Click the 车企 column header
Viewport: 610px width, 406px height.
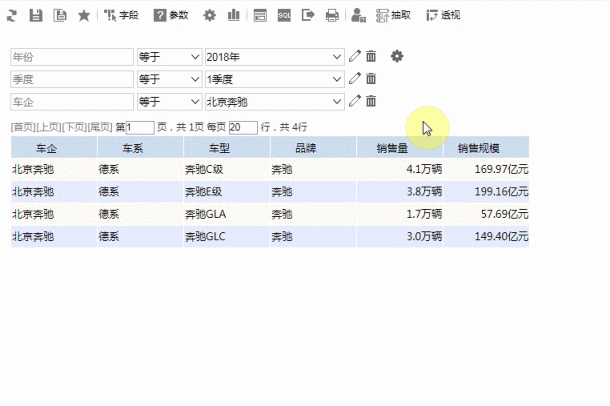click(54, 148)
